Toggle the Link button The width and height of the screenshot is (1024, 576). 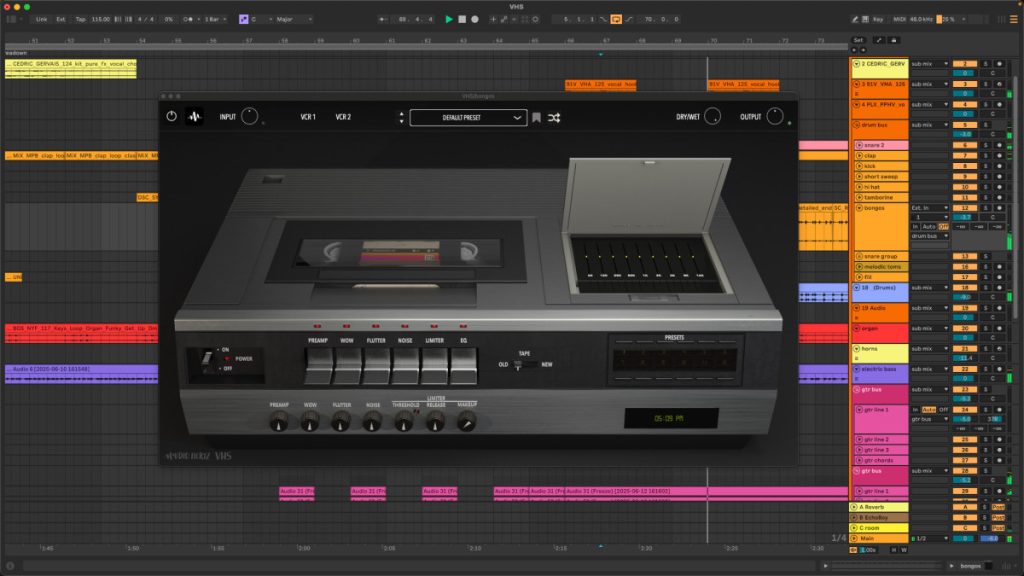(x=41, y=20)
